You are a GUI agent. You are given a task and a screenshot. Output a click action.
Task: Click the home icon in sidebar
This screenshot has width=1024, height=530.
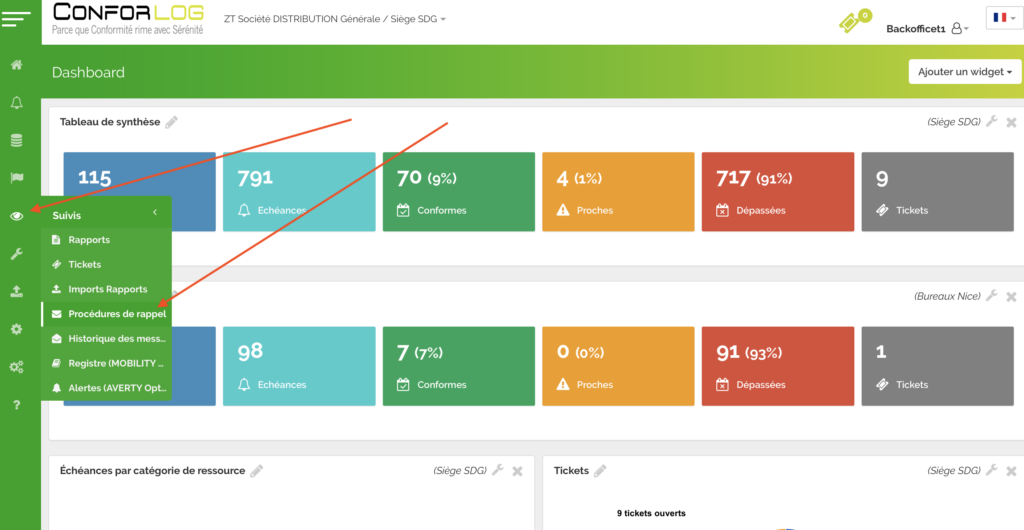pyautogui.click(x=16, y=65)
